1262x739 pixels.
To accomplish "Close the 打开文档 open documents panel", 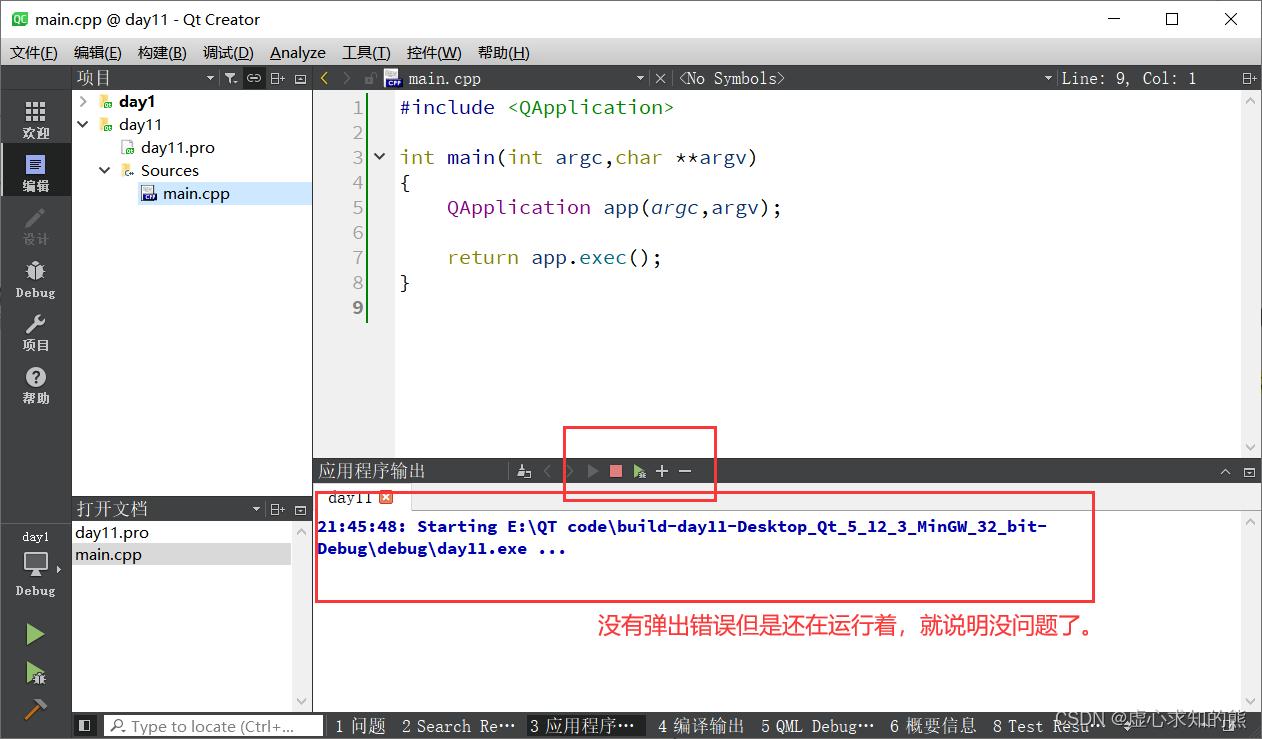I will pyautogui.click(x=300, y=509).
